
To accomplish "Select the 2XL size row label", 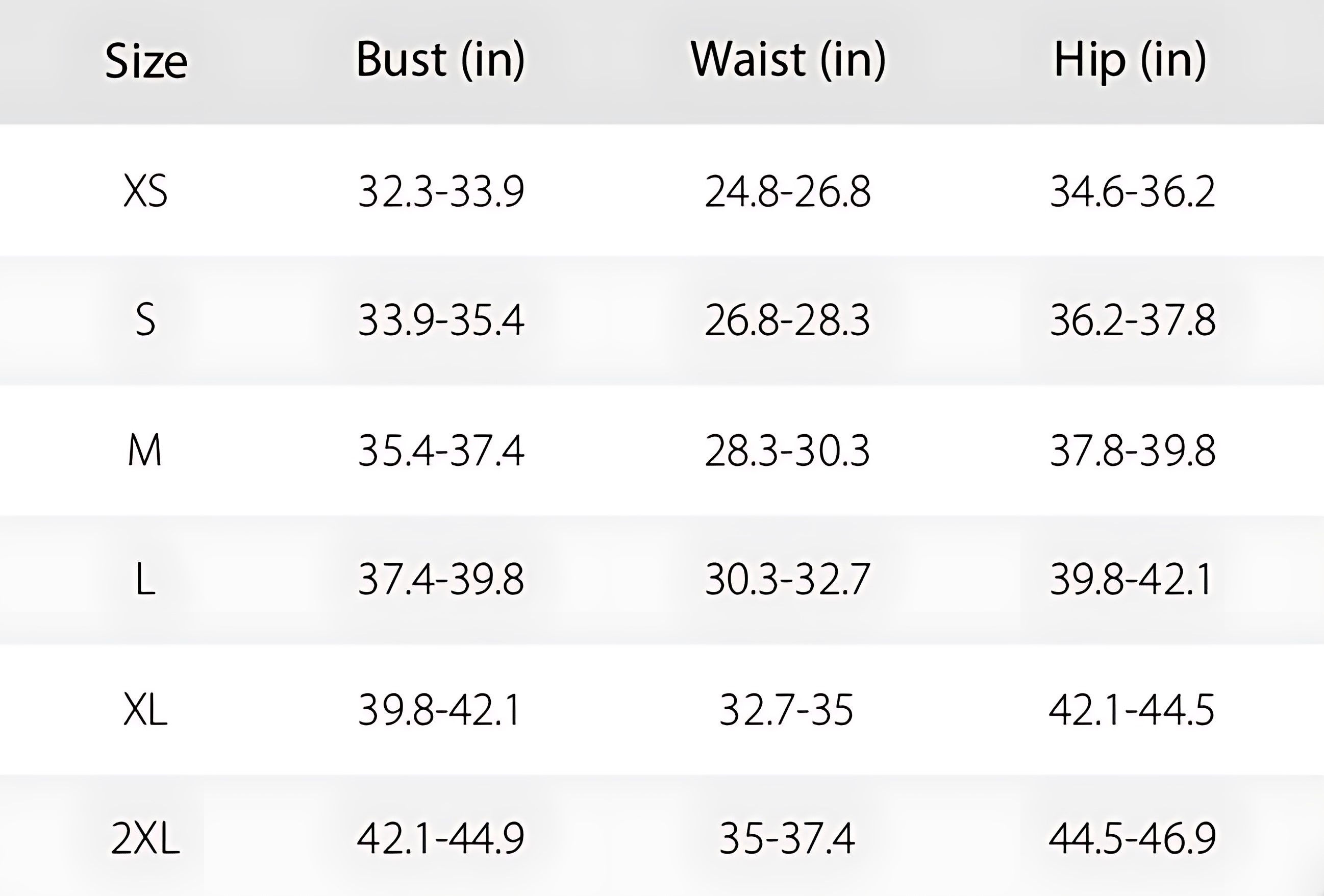I will (x=146, y=838).
